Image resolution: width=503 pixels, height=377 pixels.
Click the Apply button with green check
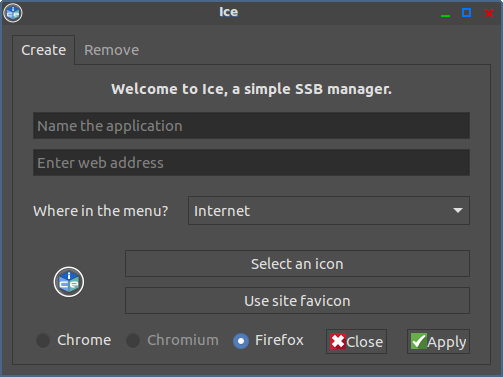point(438,342)
